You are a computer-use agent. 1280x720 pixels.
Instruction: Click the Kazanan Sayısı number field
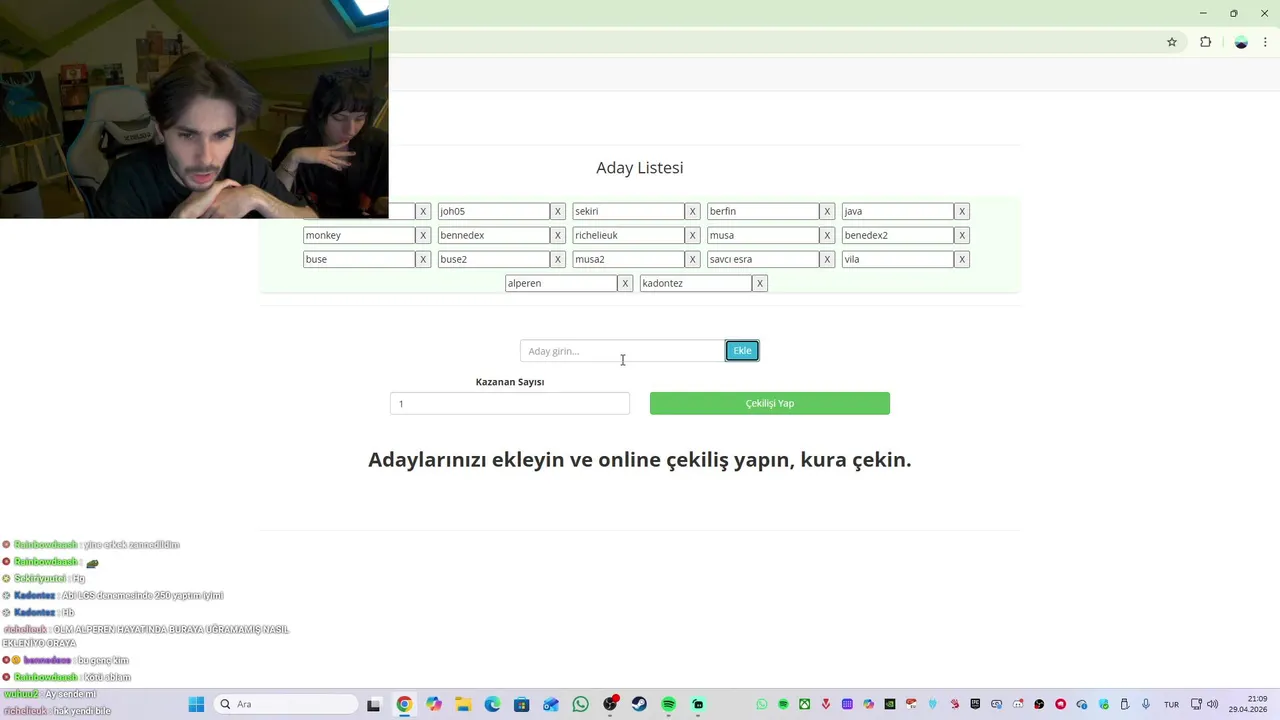[x=510, y=403]
